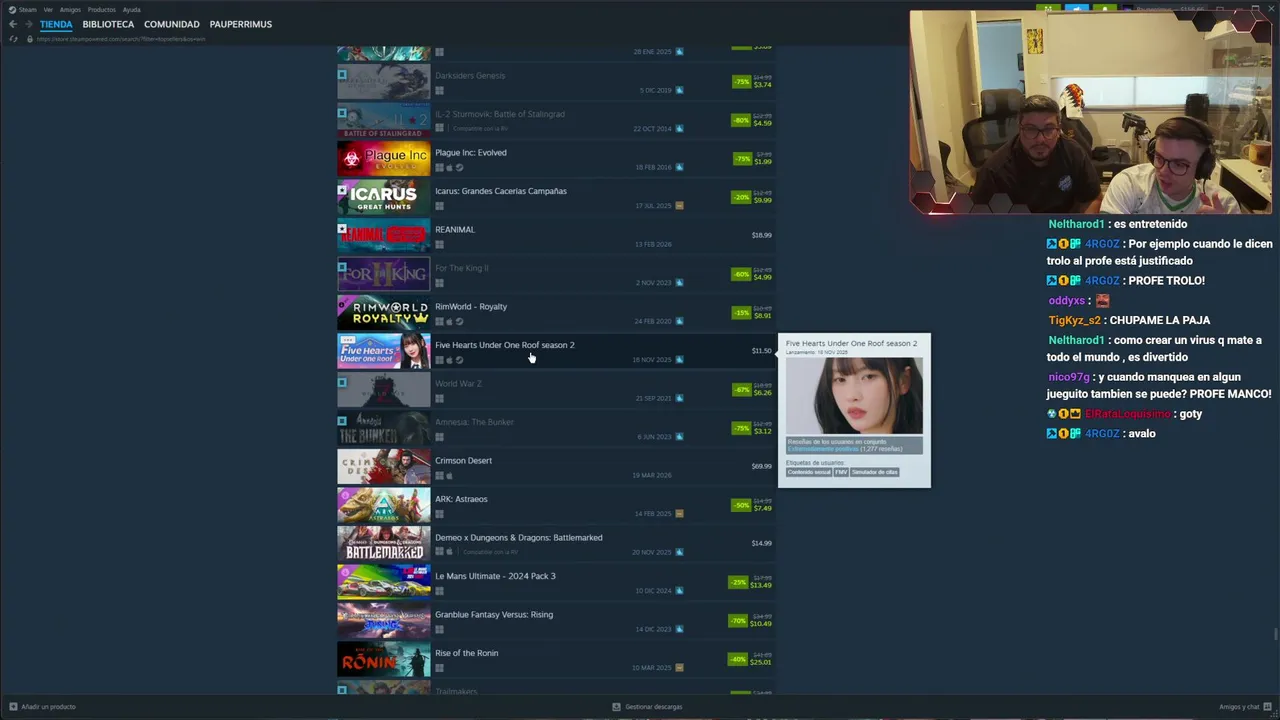Open the Crimson Desert listing
Image resolution: width=1280 pixels, height=720 pixels.
[x=556, y=467]
